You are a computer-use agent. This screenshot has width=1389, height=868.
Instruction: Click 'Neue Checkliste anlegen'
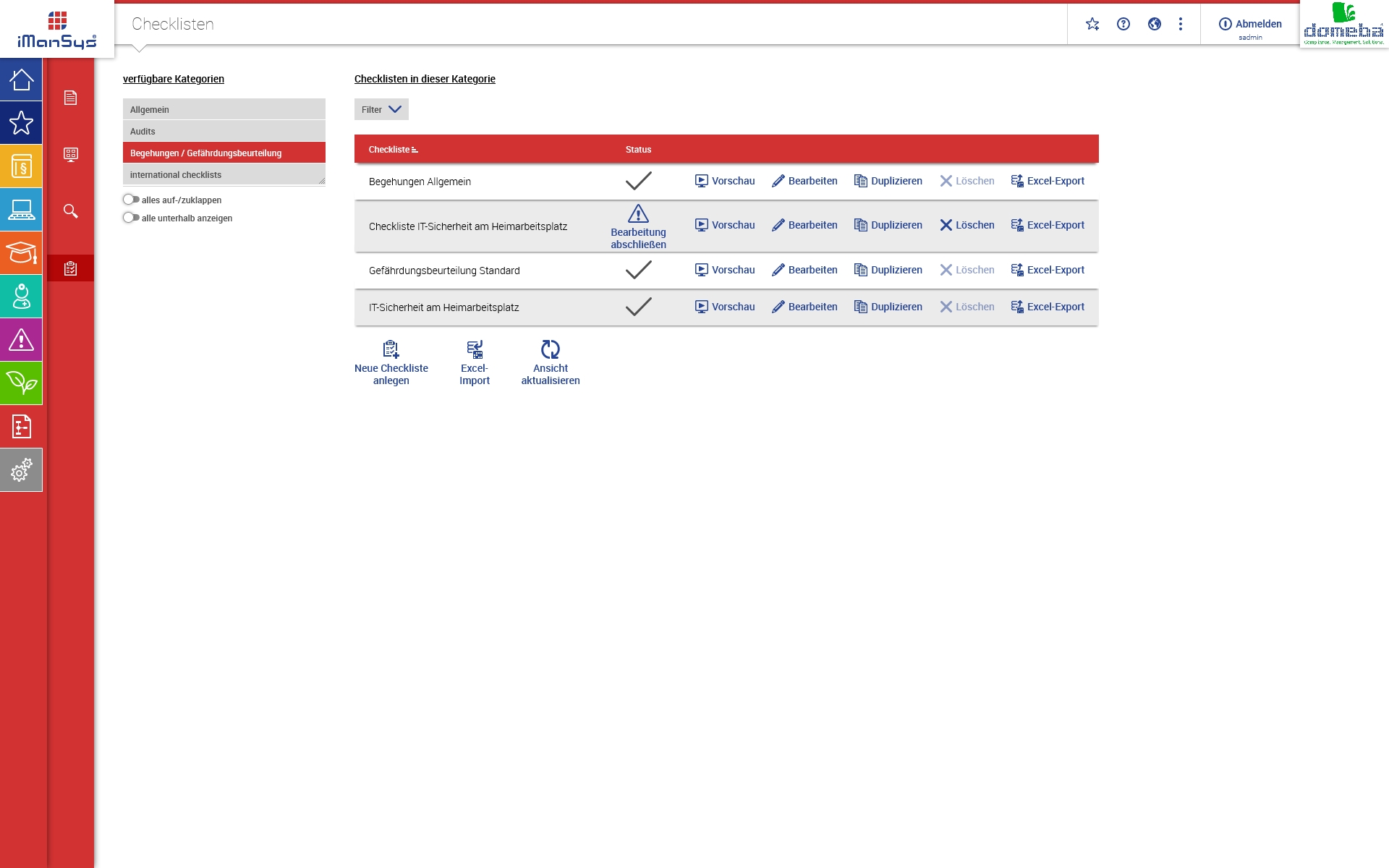pyautogui.click(x=391, y=363)
